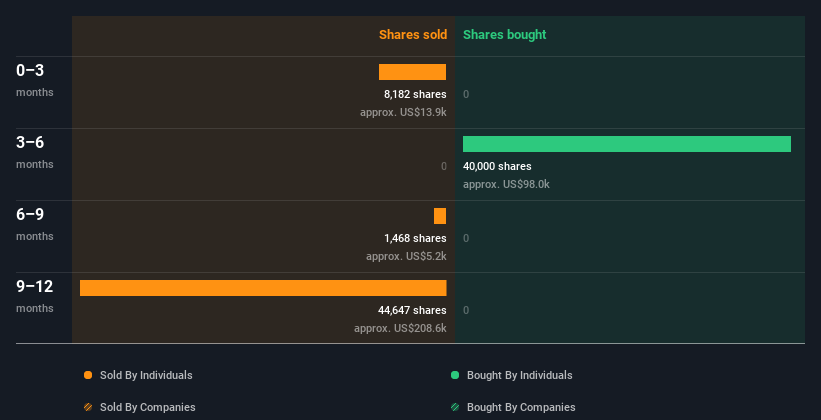Click the 40,000 shares value
The image size is (821, 420).
pyautogui.click(x=497, y=167)
